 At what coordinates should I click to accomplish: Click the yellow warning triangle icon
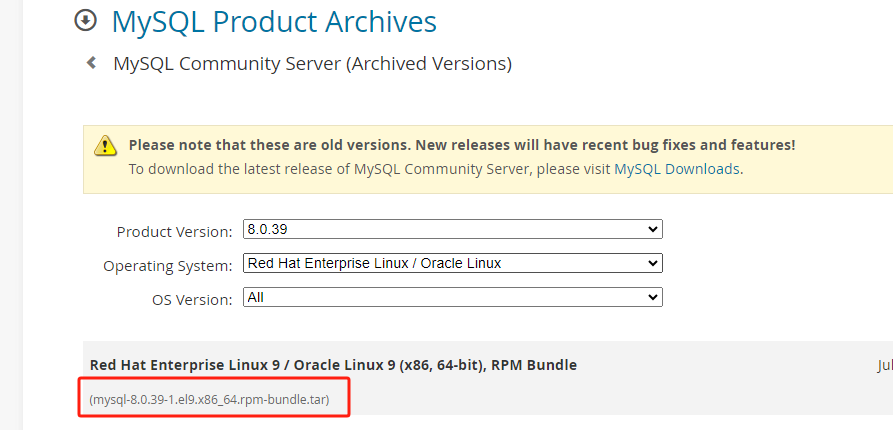tap(106, 146)
